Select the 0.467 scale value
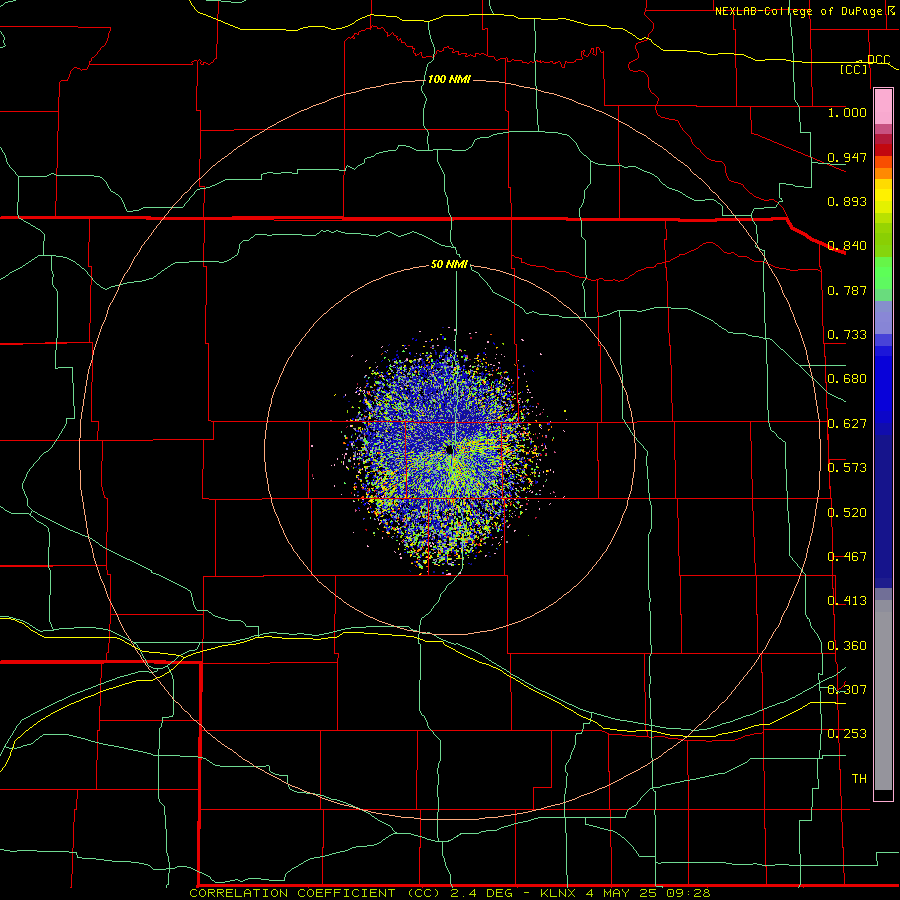The height and width of the screenshot is (900, 900). (x=847, y=557)
